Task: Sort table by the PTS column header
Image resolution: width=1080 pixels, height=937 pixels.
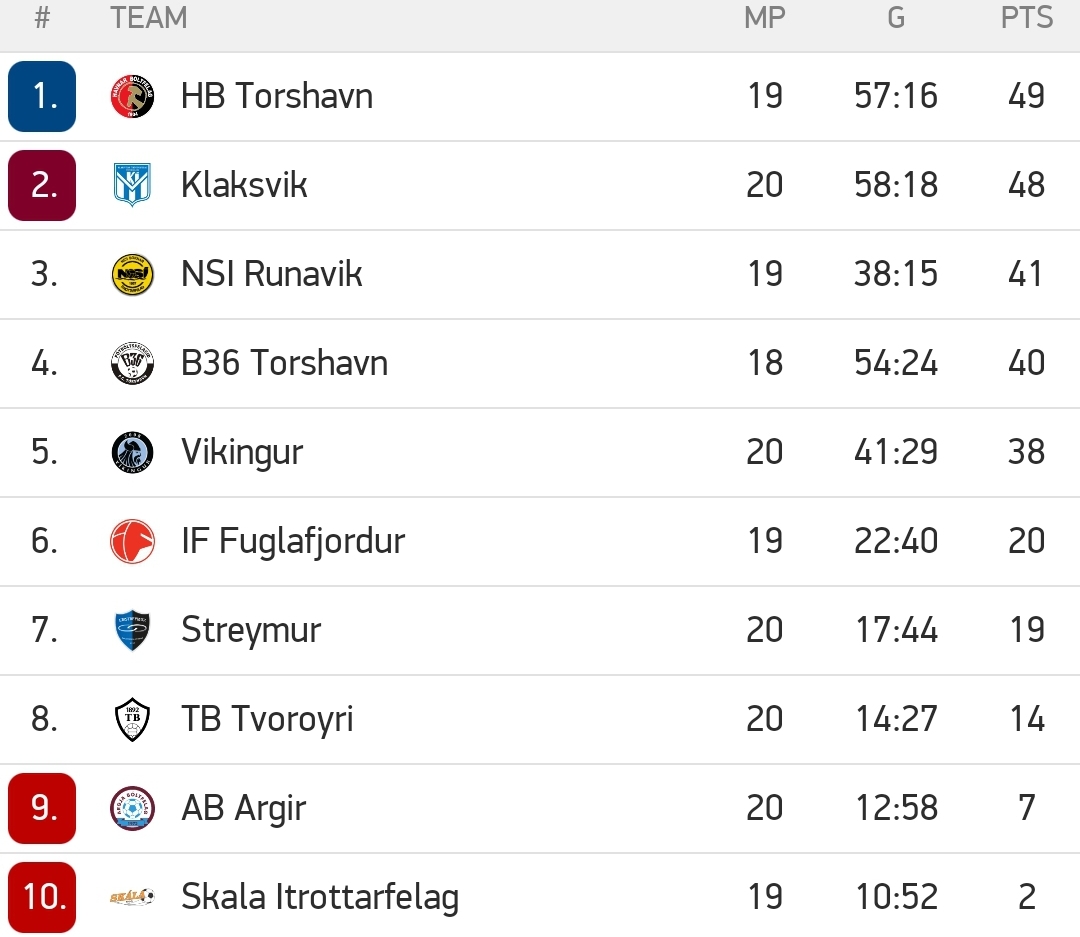Action: pos(1027,17)
